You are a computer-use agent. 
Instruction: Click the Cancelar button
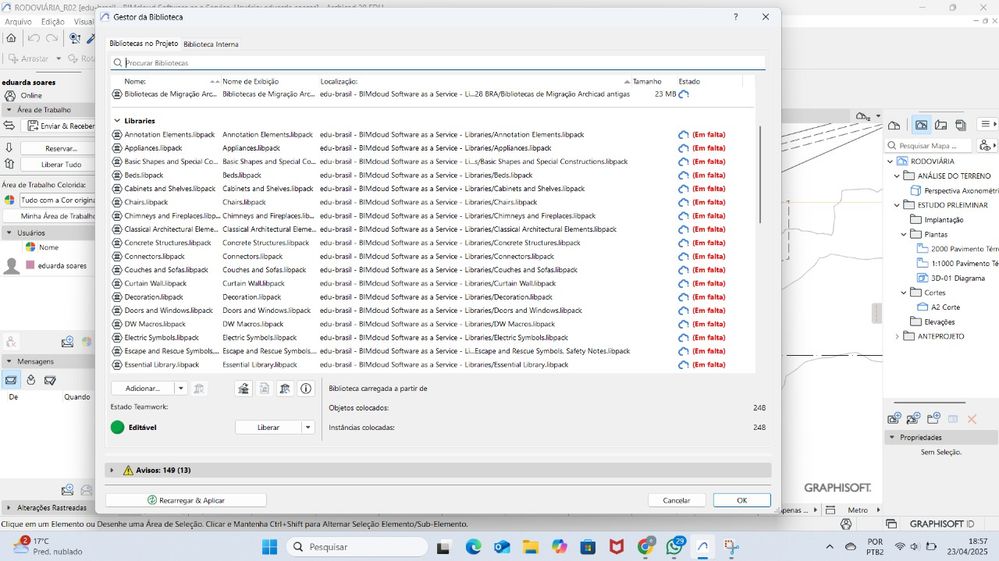pos(677,501)
